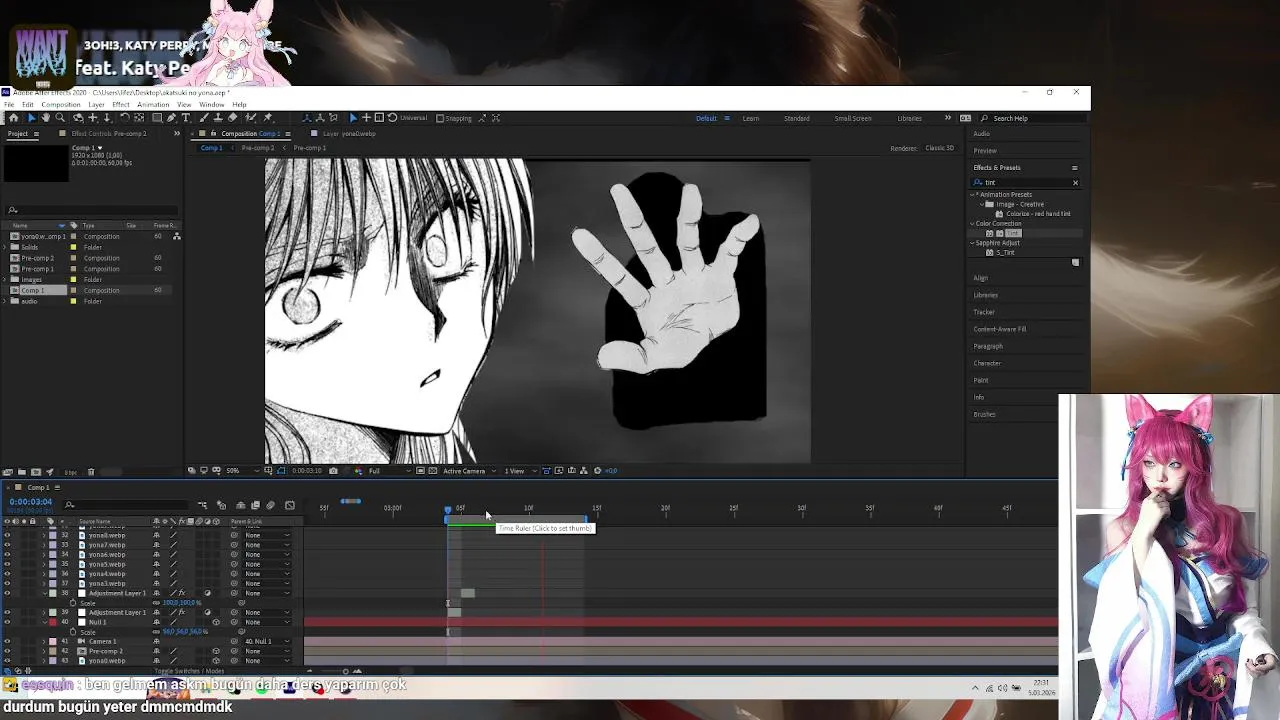The height and width of the screenshot is (720, 1280).
Task: Click the reset exposure icon in viewer footer
Action: pos(596,471)
